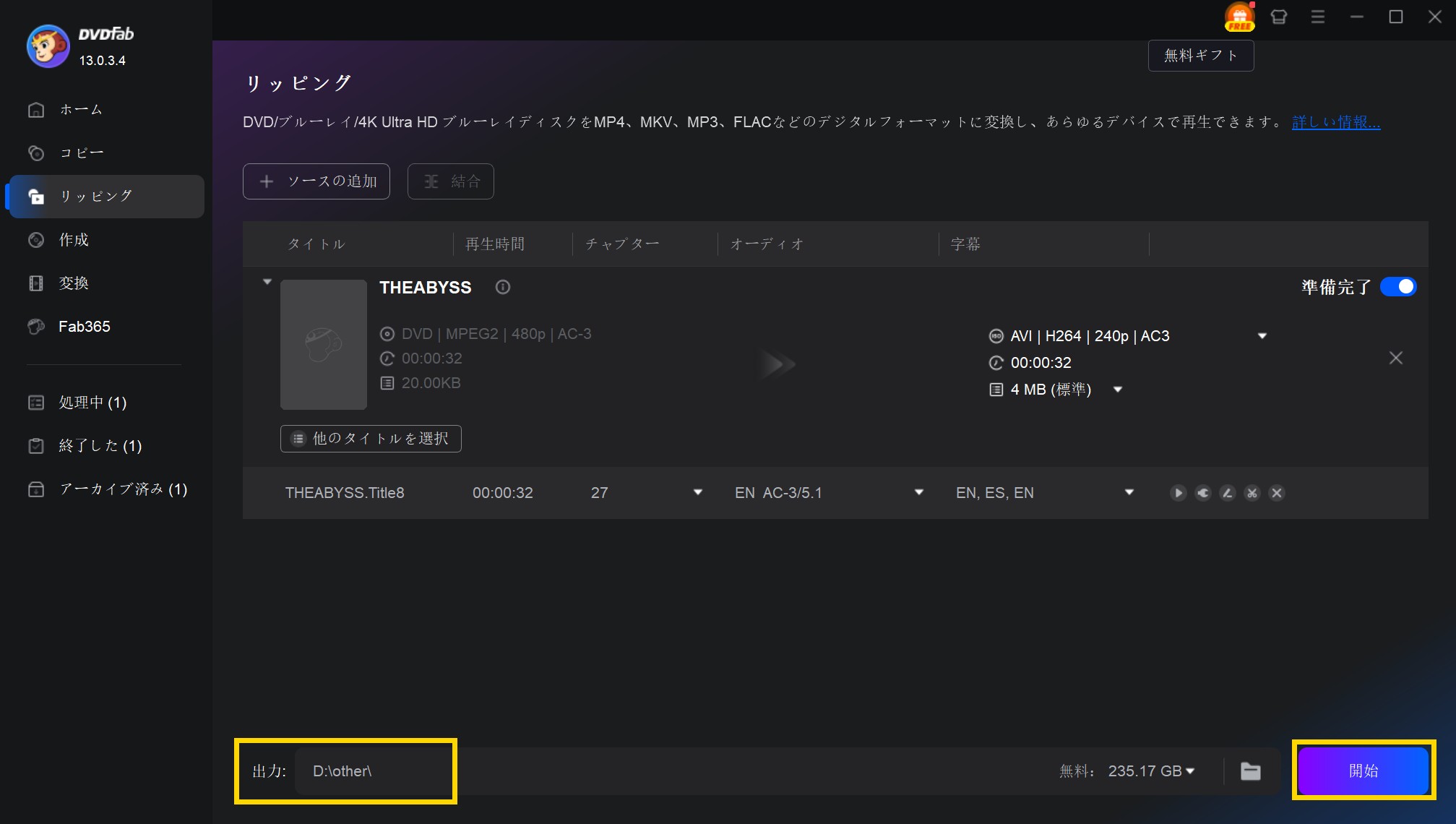Open the trim scissors icon for Title8
The width and height of the screenshot is (1456, 824).
(x=1252, y=493)
